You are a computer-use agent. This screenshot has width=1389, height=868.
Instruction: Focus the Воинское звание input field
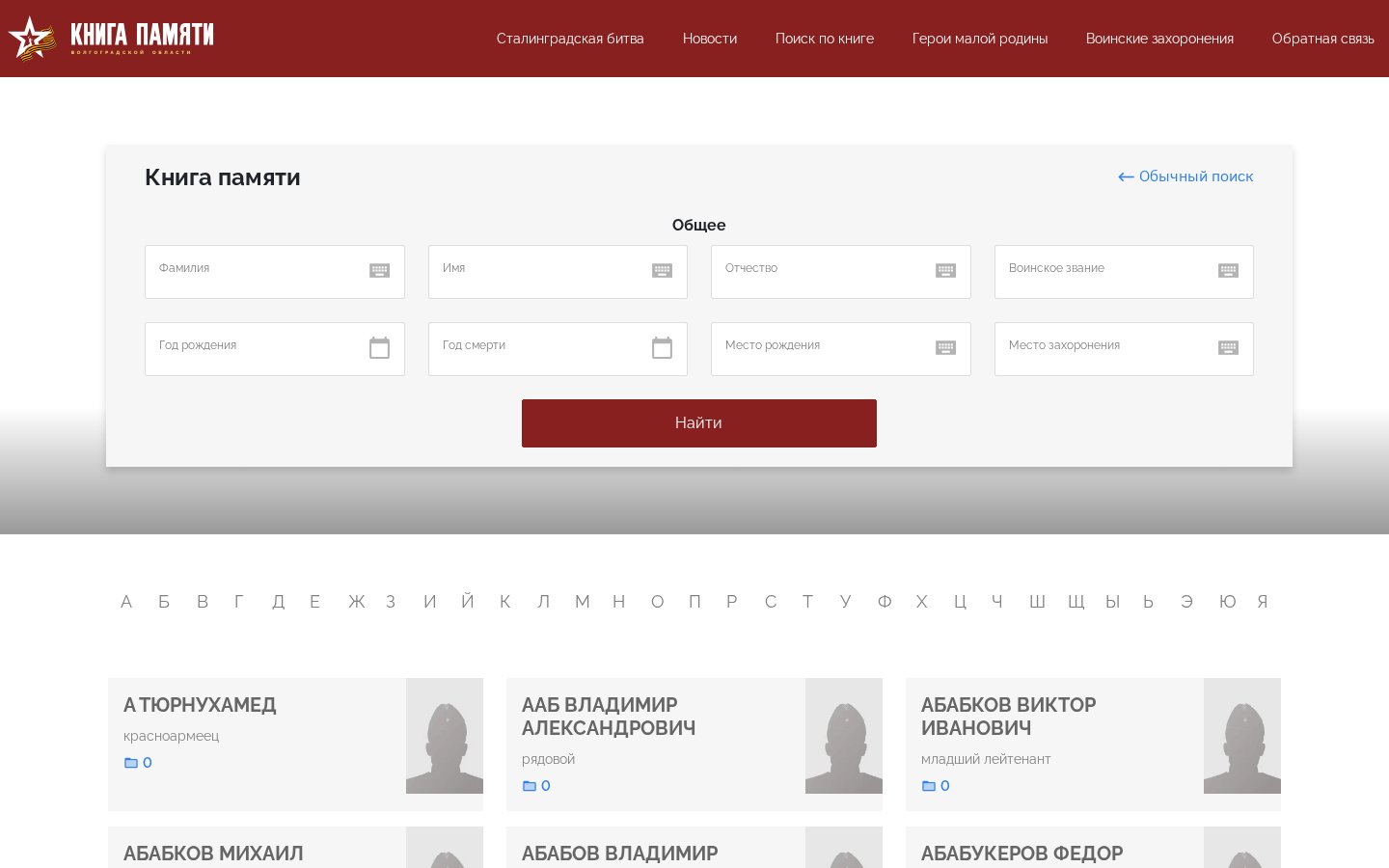pos(1124,272)
